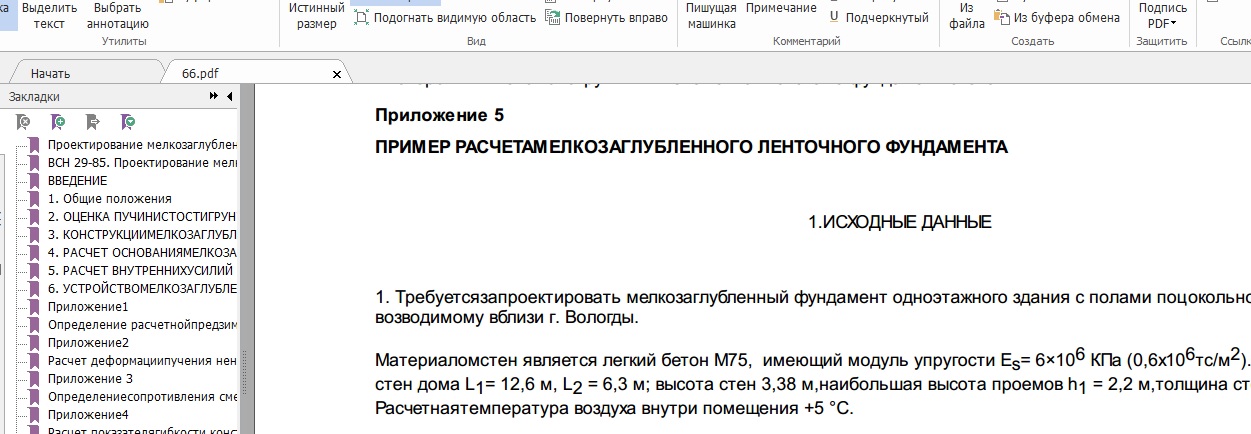Click the move bookmark icon with arrow
1251x434 pixels.
[x=93, y=122]
